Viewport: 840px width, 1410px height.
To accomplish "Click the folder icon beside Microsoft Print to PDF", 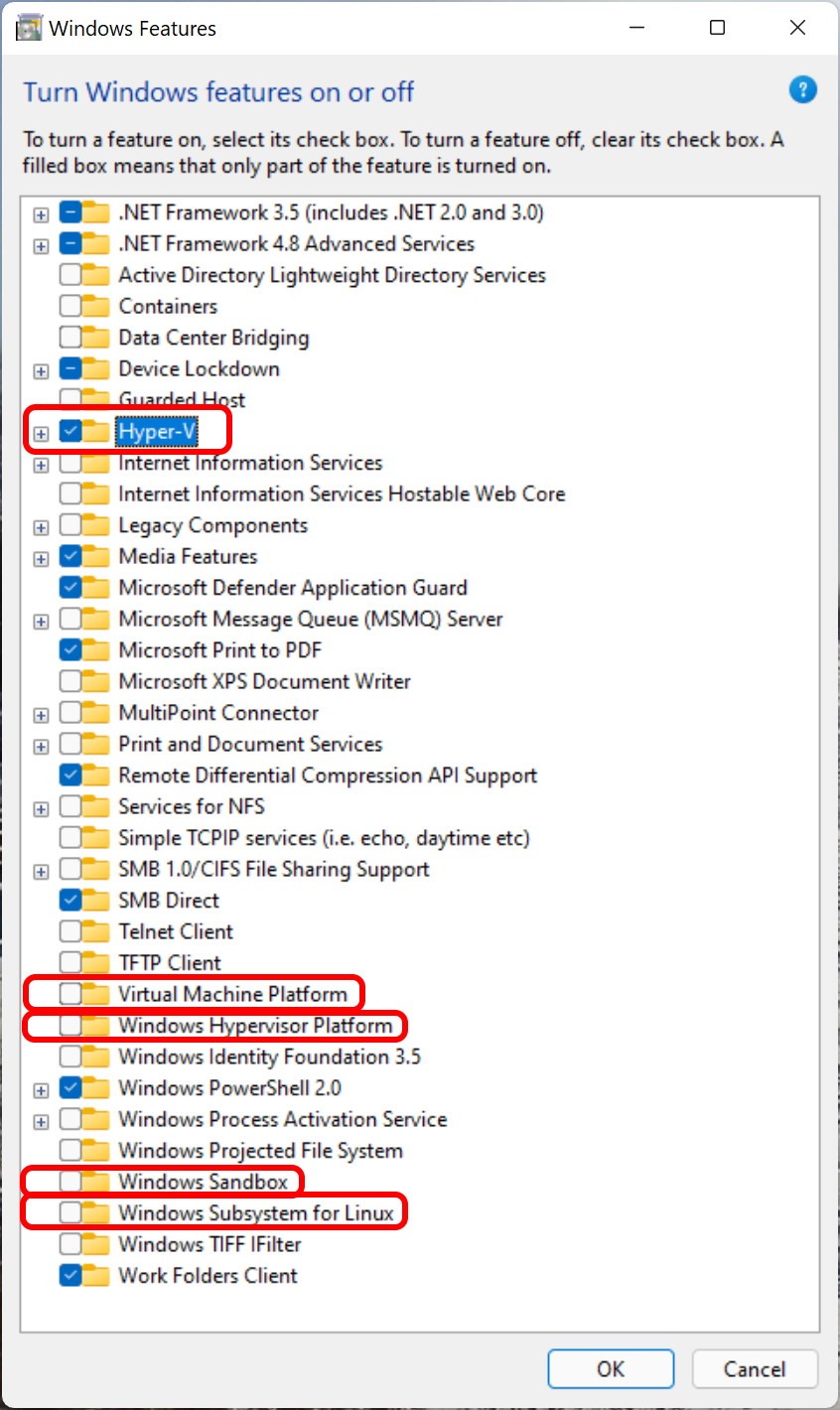I will tap(96, 649).
